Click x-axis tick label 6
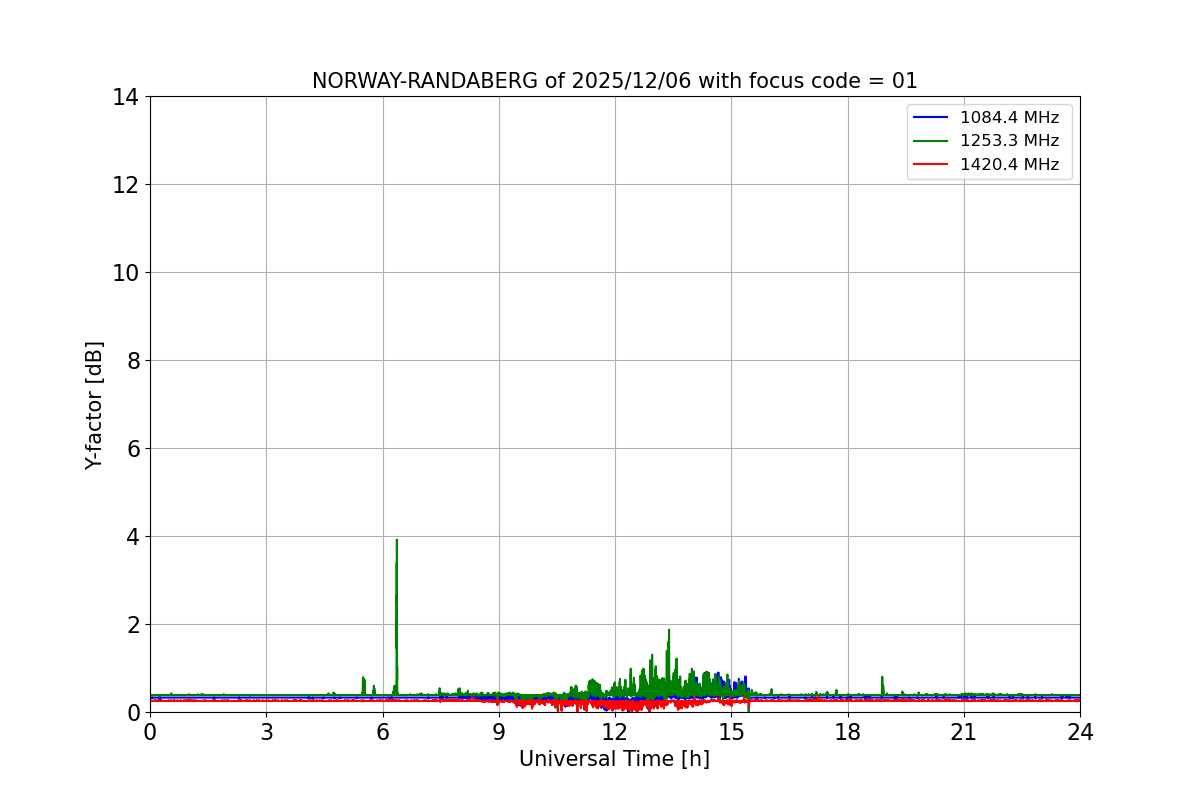Image resolution: width=1200 pixels, height=800 pixels. (383, 732)
